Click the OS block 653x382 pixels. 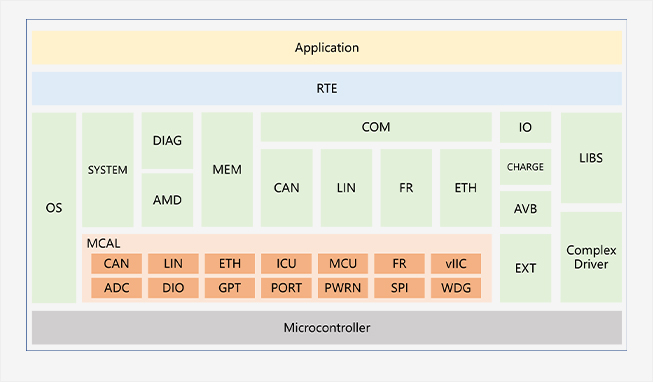tap(54, 207)
